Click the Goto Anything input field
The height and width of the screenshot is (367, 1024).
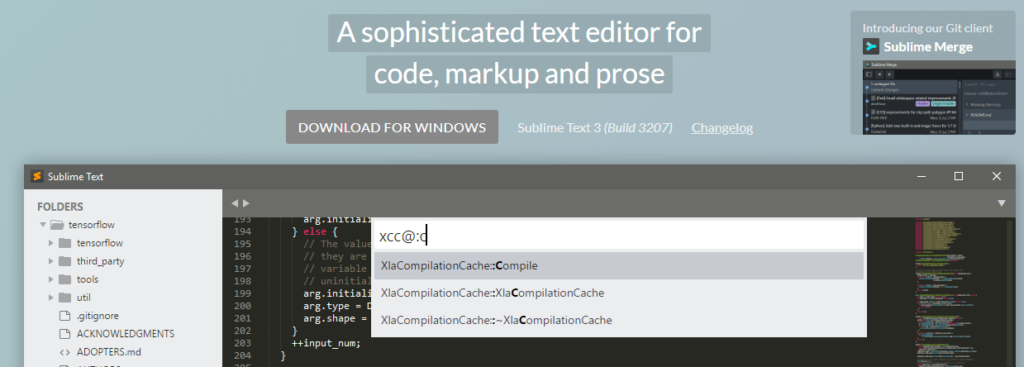click(618, 236)
